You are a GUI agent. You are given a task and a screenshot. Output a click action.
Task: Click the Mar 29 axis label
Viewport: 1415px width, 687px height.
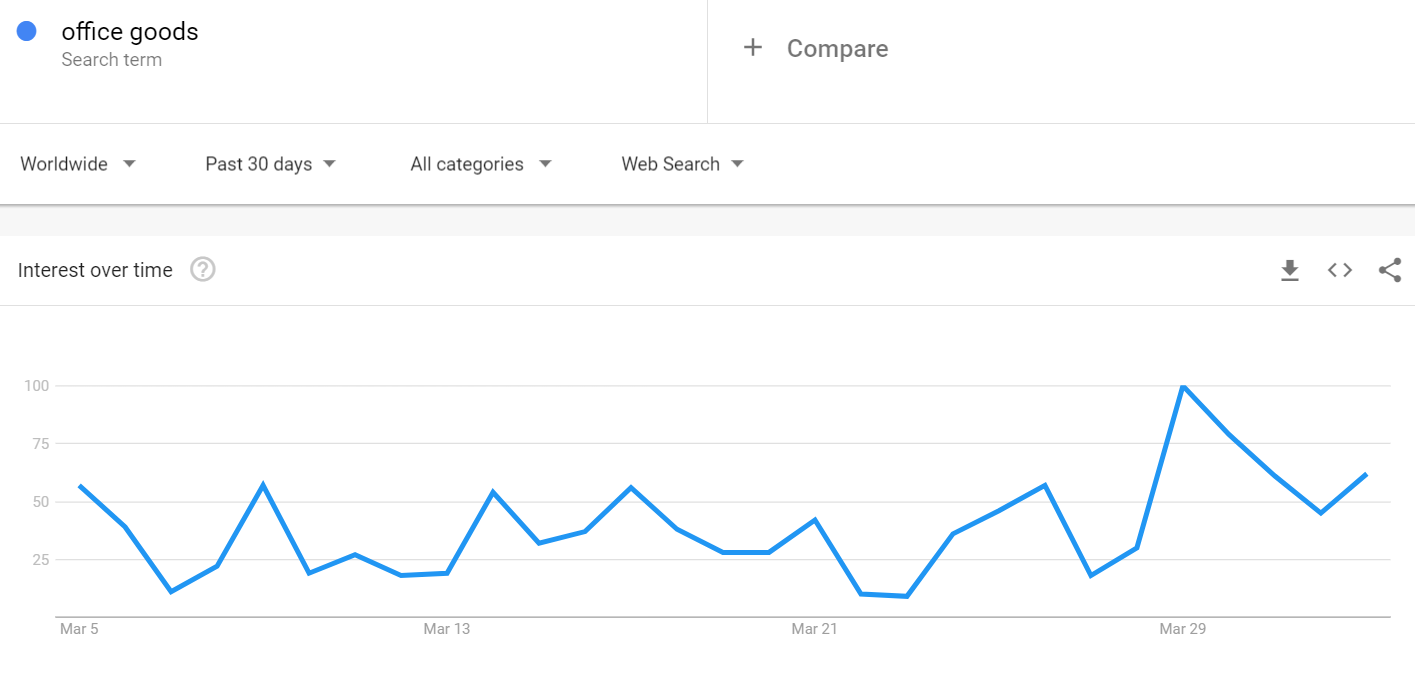point(1182,629)
